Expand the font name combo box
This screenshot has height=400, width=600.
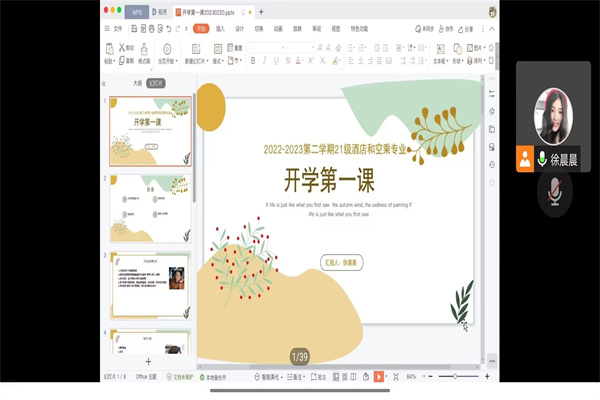pyautogui.click(x=284, y=47)
